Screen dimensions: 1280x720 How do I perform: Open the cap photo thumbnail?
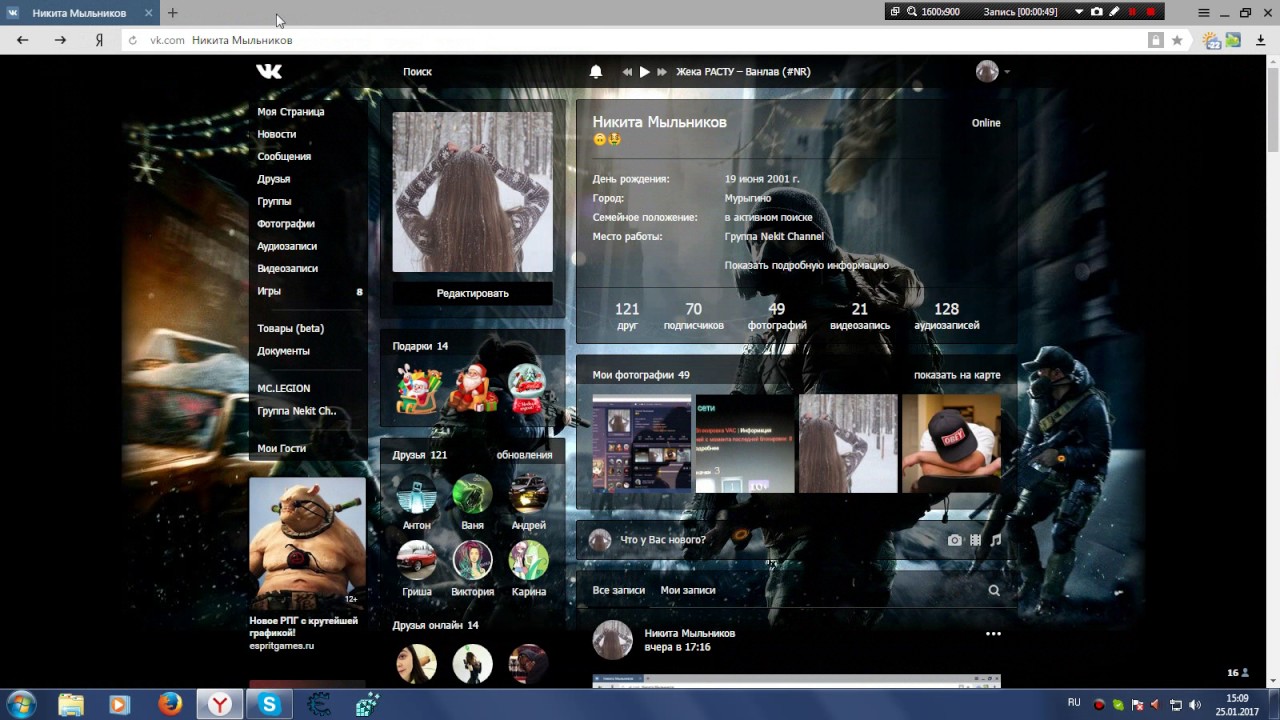pos(951,443)
